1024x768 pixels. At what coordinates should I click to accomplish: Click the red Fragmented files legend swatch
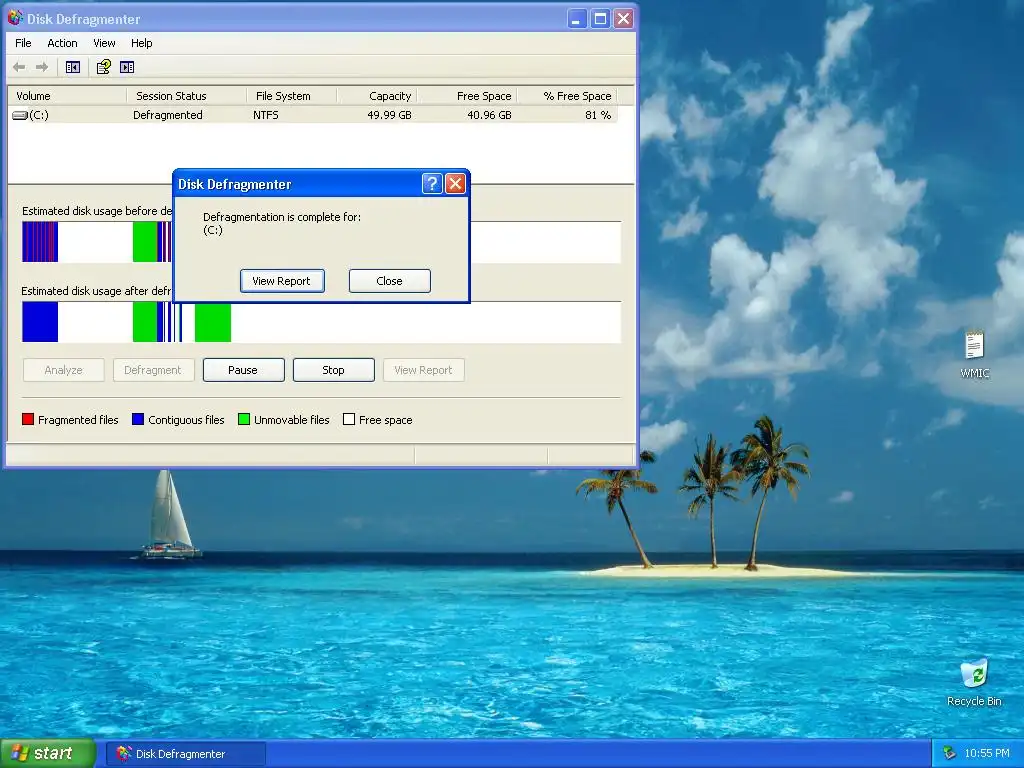27,419
